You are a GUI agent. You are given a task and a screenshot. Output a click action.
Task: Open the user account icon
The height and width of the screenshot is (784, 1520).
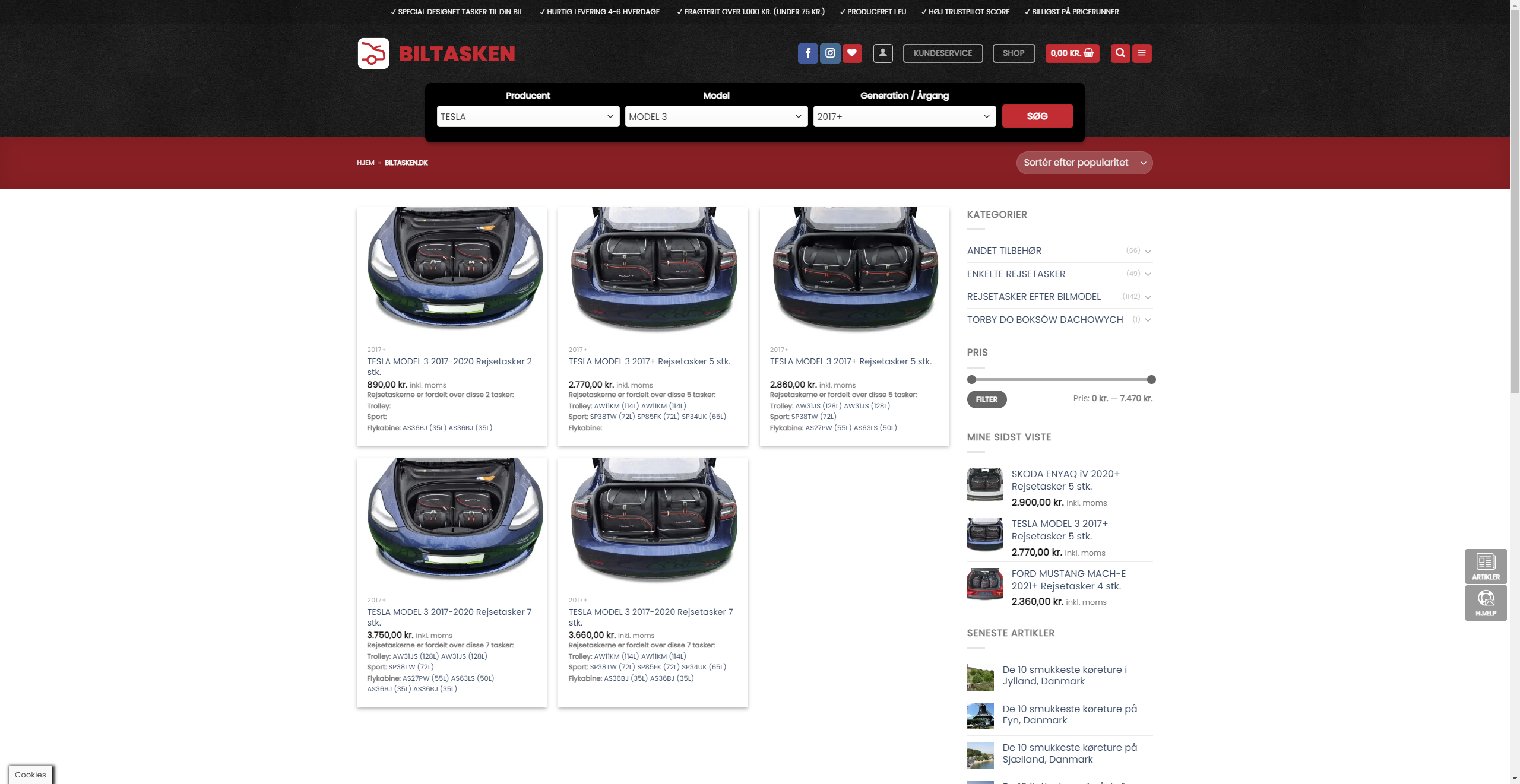883,53
